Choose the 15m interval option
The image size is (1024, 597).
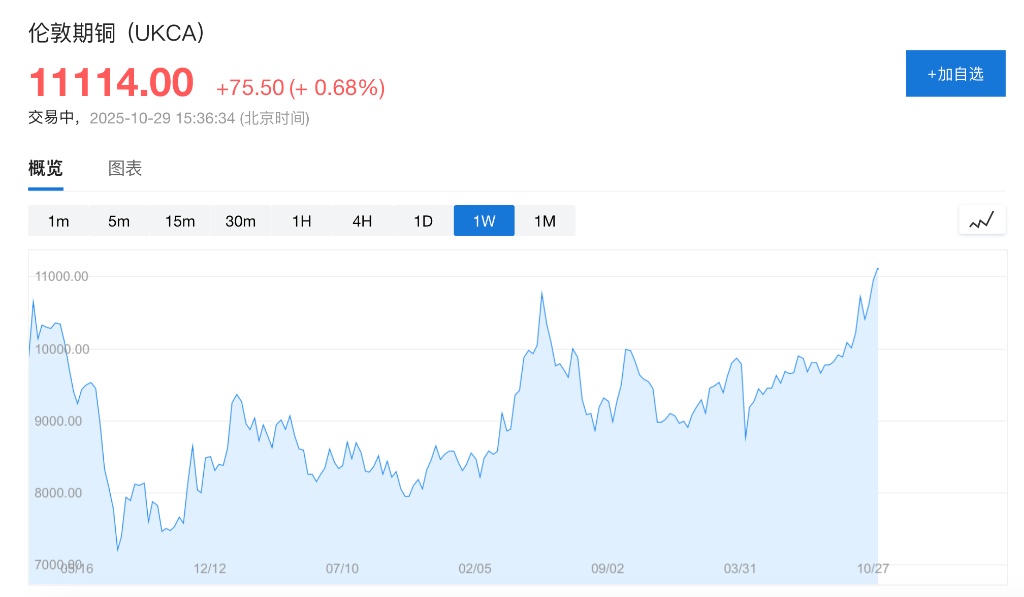tap(180, 221)
